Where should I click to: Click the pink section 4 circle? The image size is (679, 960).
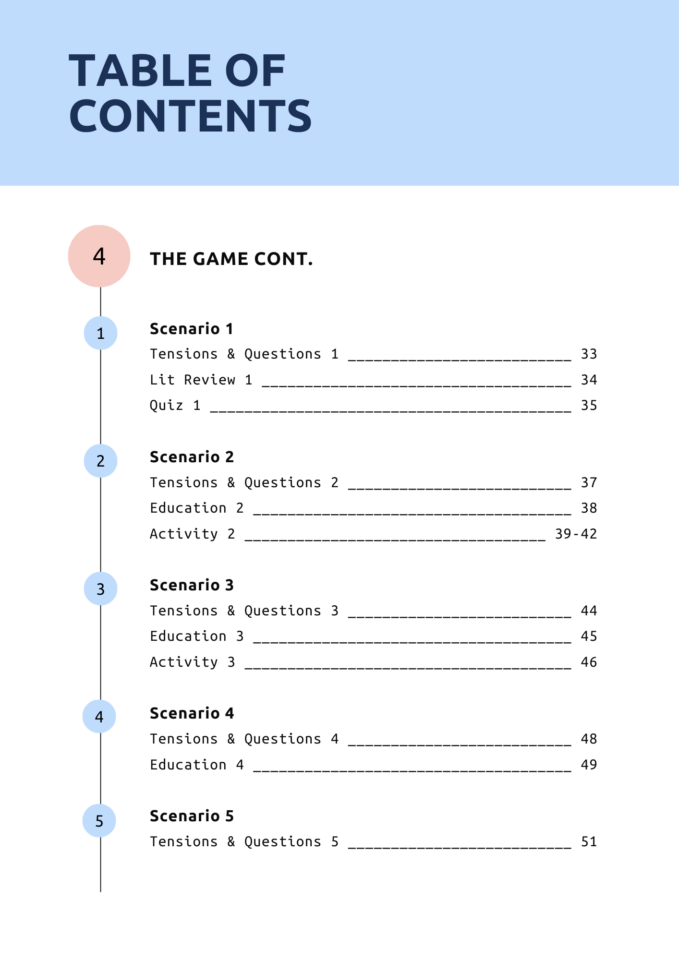coord(99,256)
